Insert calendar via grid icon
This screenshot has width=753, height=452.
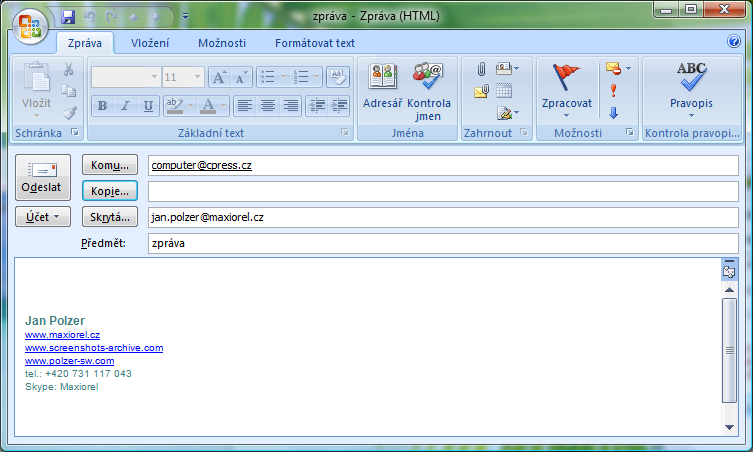coord(504,91)
